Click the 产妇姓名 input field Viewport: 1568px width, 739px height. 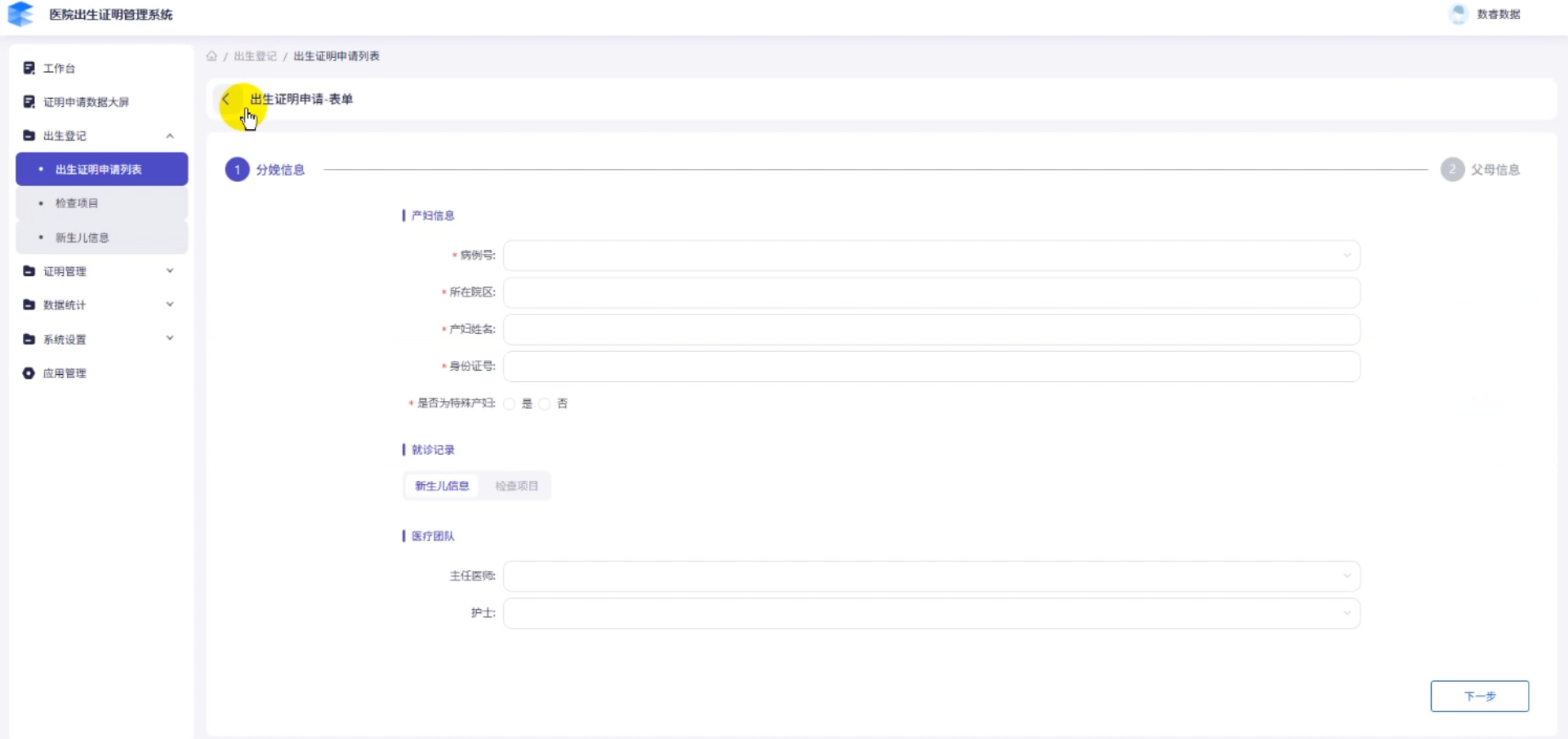(x=932, y=329)
